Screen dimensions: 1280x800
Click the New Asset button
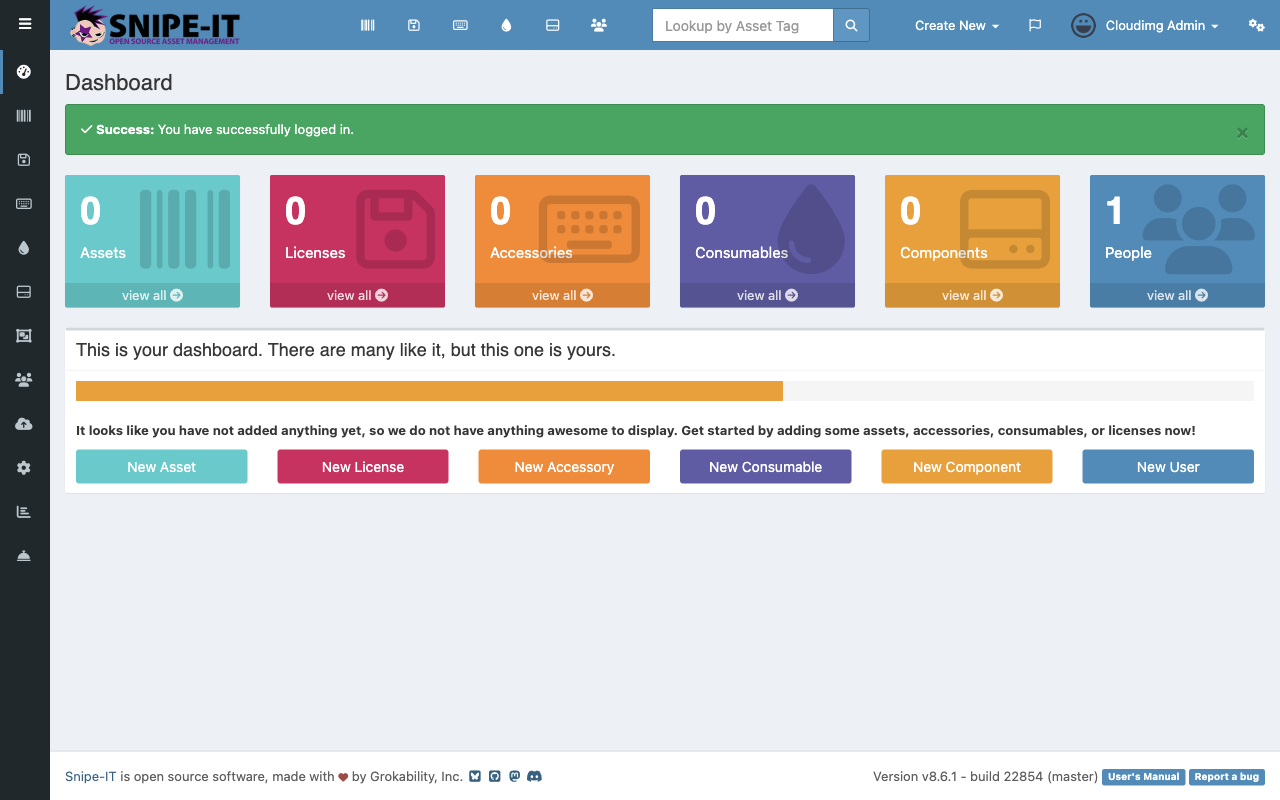pyautogui.click(x=161, y=467)
